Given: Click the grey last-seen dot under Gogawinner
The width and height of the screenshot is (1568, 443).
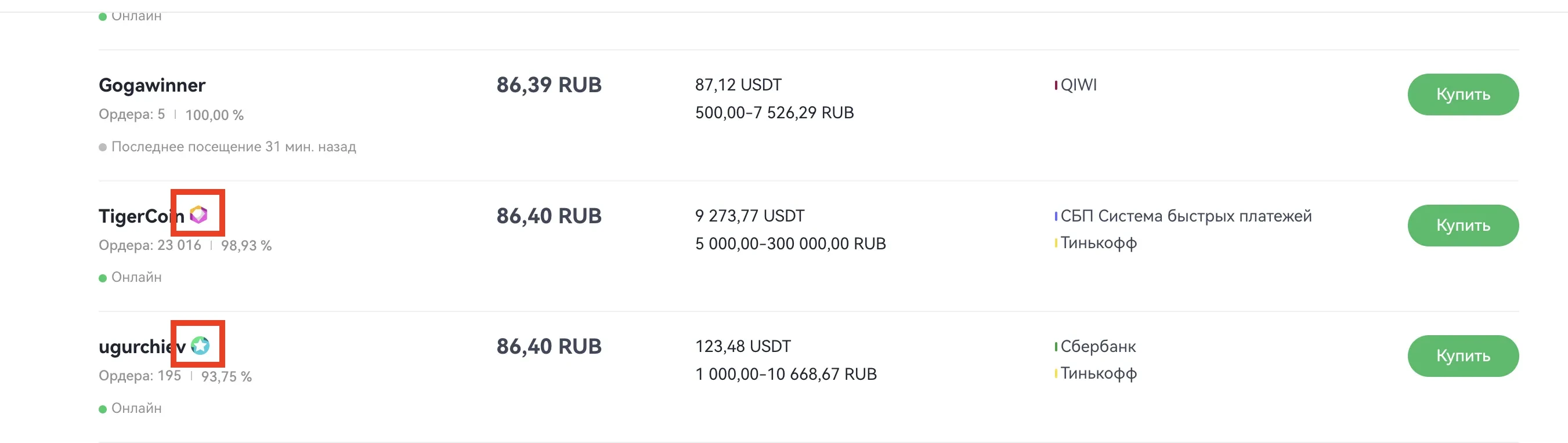Looking at the screenshot, I should coord(103,147).
